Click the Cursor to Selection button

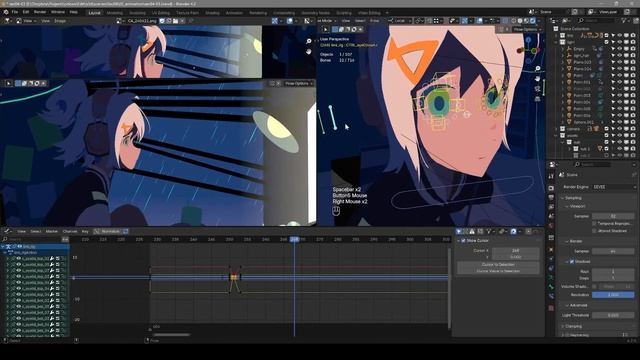498,264
